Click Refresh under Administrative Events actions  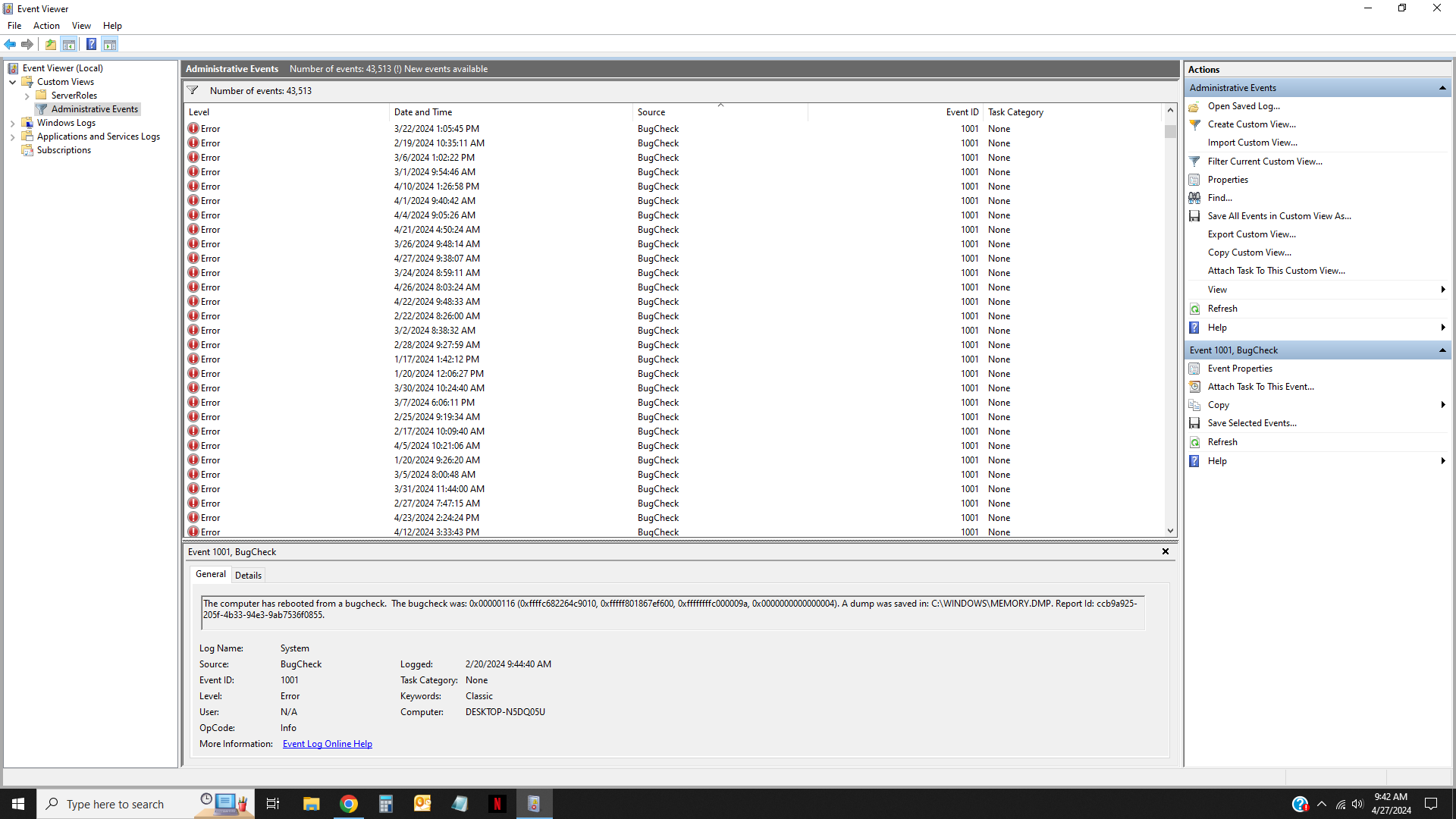point(1222,309)
